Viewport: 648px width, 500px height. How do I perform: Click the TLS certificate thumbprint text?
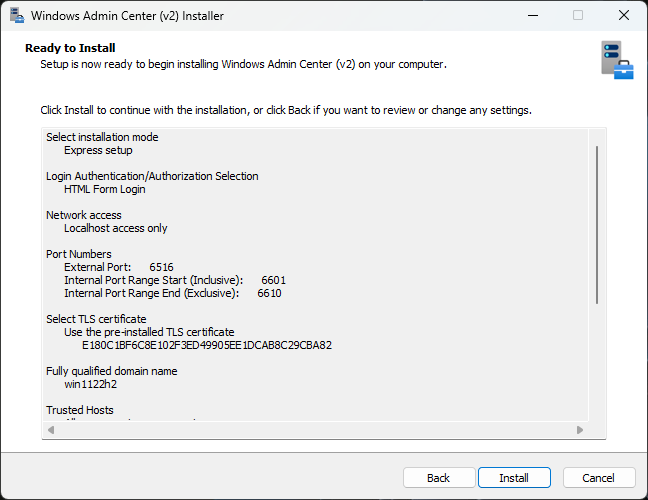tap(207, 345)
